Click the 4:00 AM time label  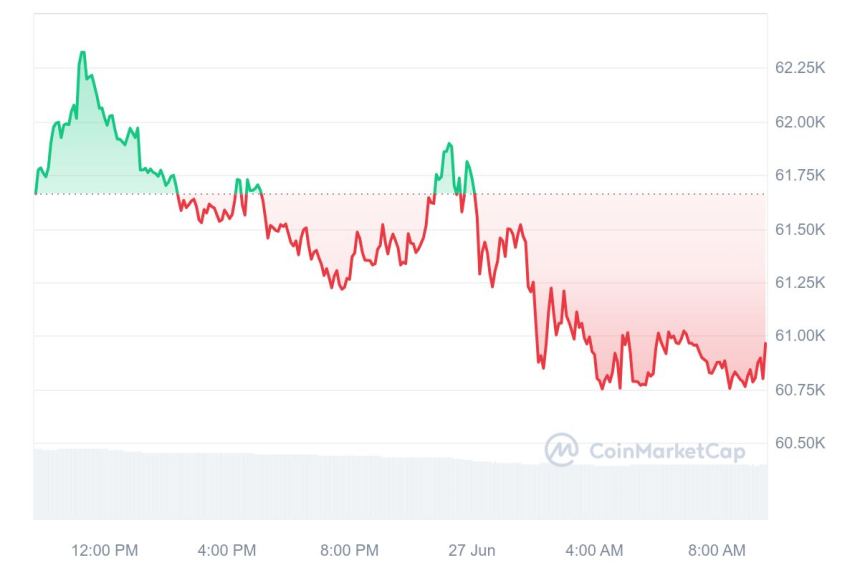pos(594,550)
